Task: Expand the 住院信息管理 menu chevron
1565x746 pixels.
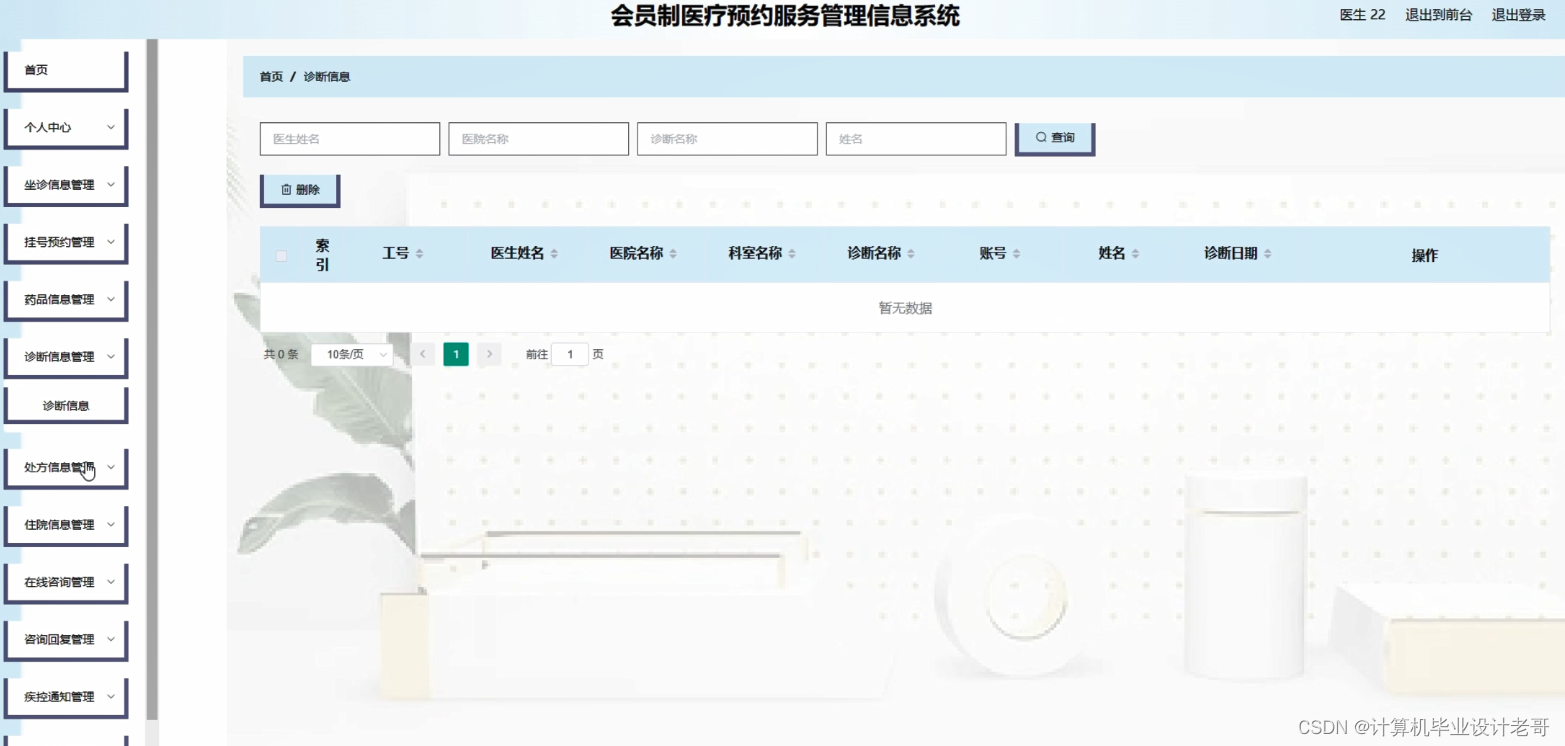Action: click(111, 524)
